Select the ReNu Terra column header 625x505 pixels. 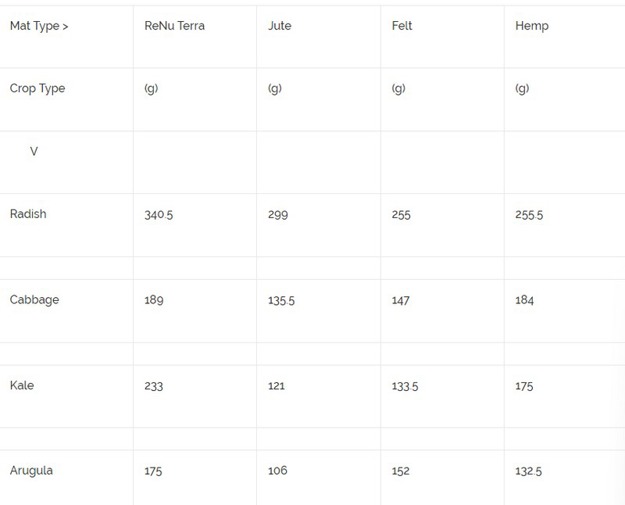174,26
